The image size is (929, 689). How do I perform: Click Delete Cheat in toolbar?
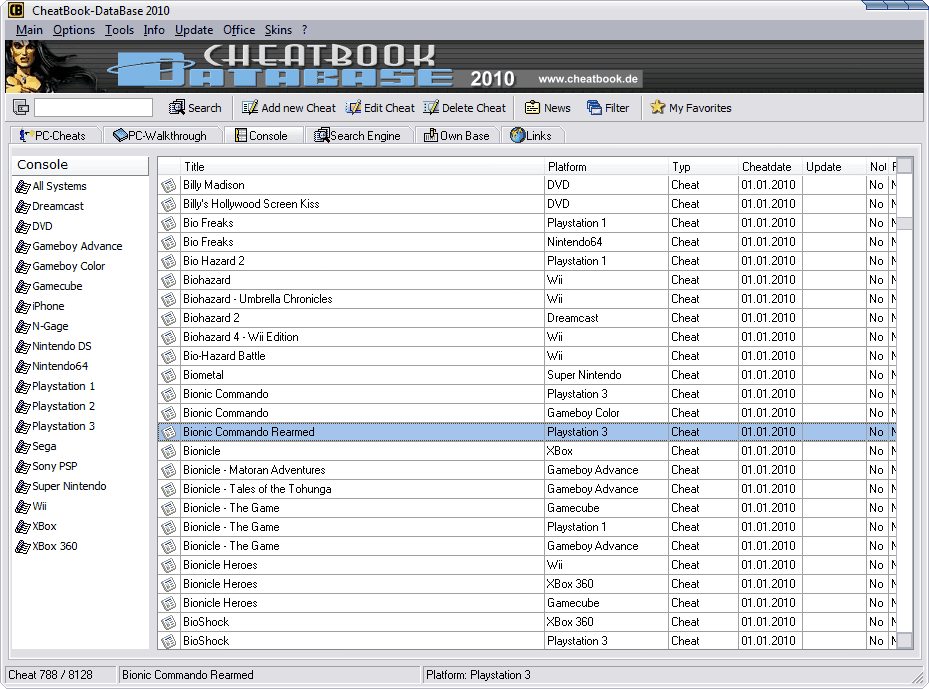click(x=464, y=108)
